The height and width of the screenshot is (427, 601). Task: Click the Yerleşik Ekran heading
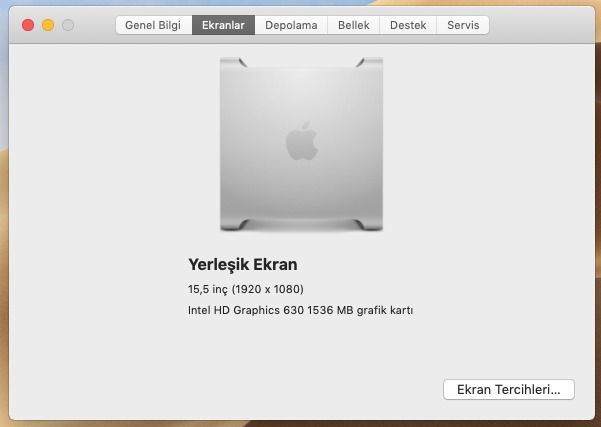243,264
